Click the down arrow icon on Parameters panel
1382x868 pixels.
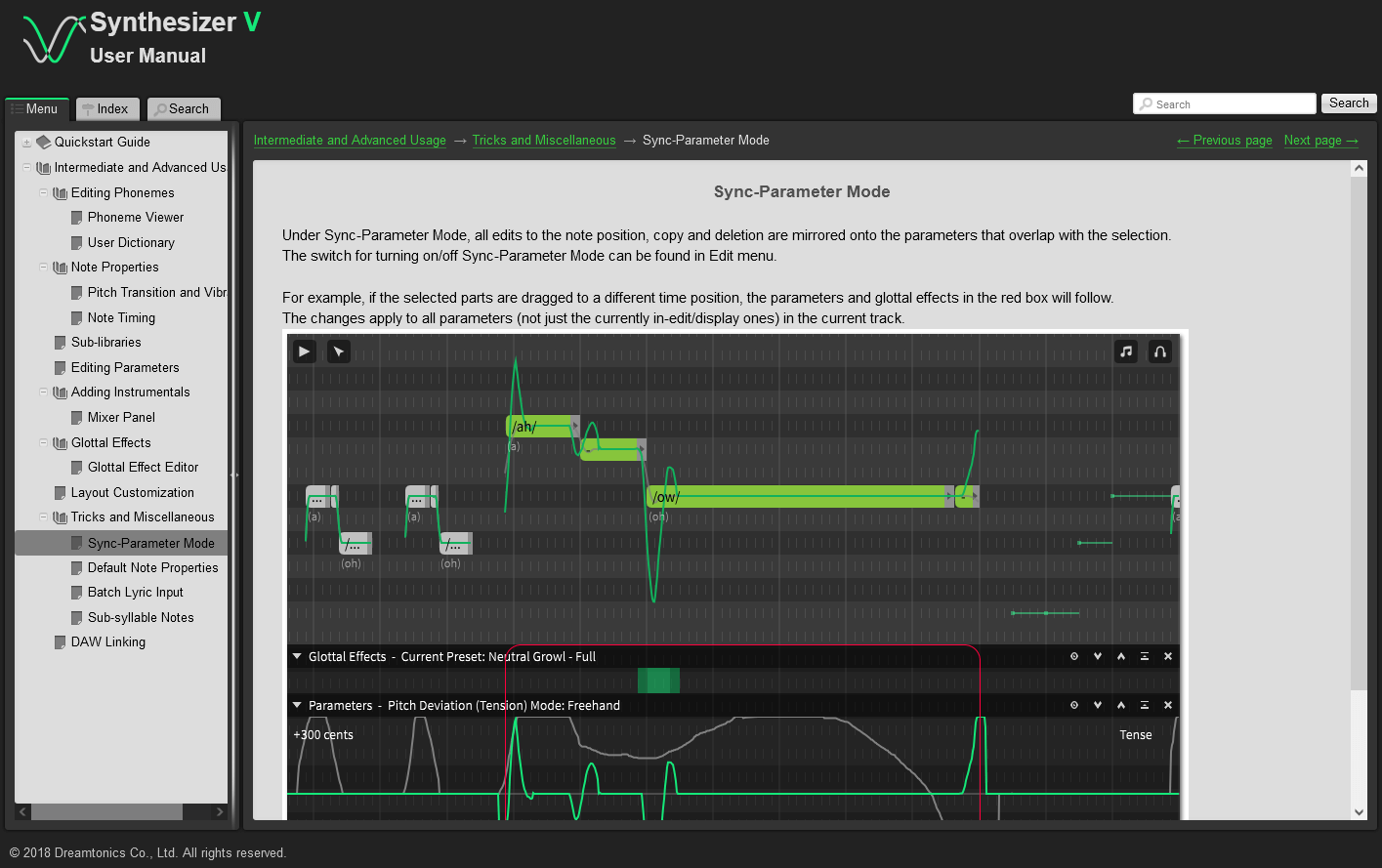coord(1098,705)
